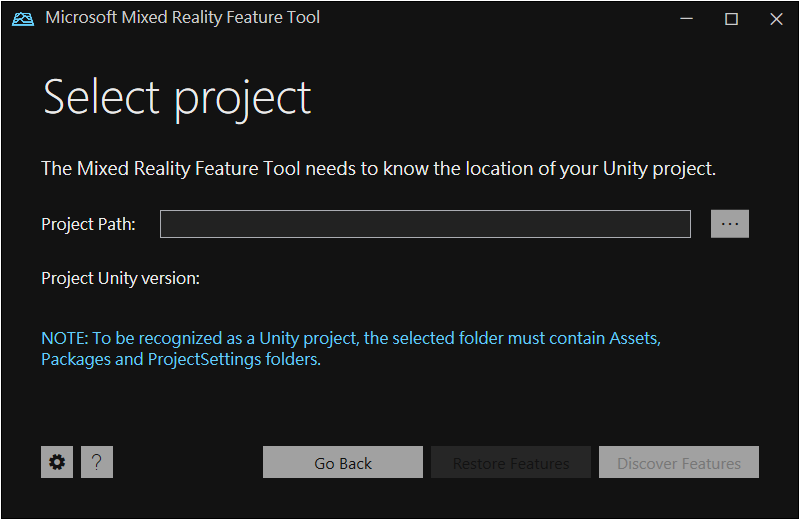Click the blue NOTE: prefix text
800x520 pixels.
(x=62, y=339)
